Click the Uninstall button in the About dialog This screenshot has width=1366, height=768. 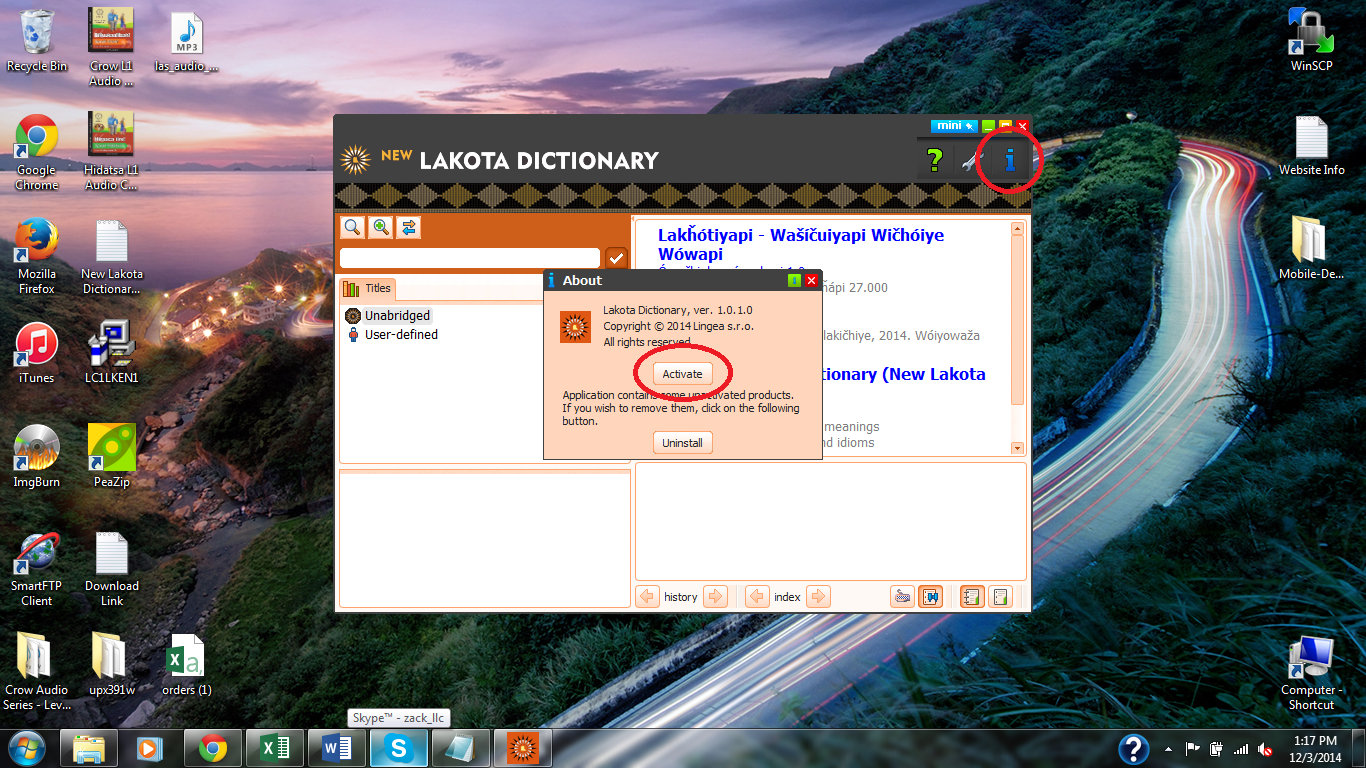tap(682, 442)
